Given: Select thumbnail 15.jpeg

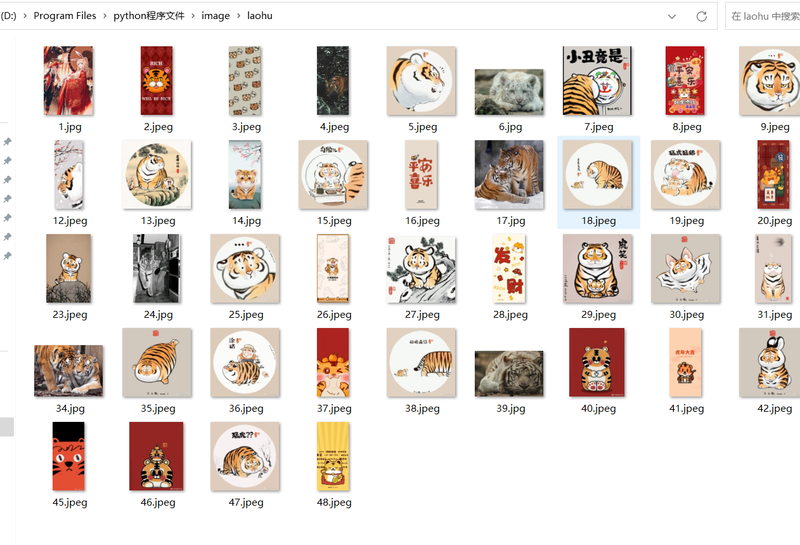Looking at the screenshot, I should [x=333, y=175].
